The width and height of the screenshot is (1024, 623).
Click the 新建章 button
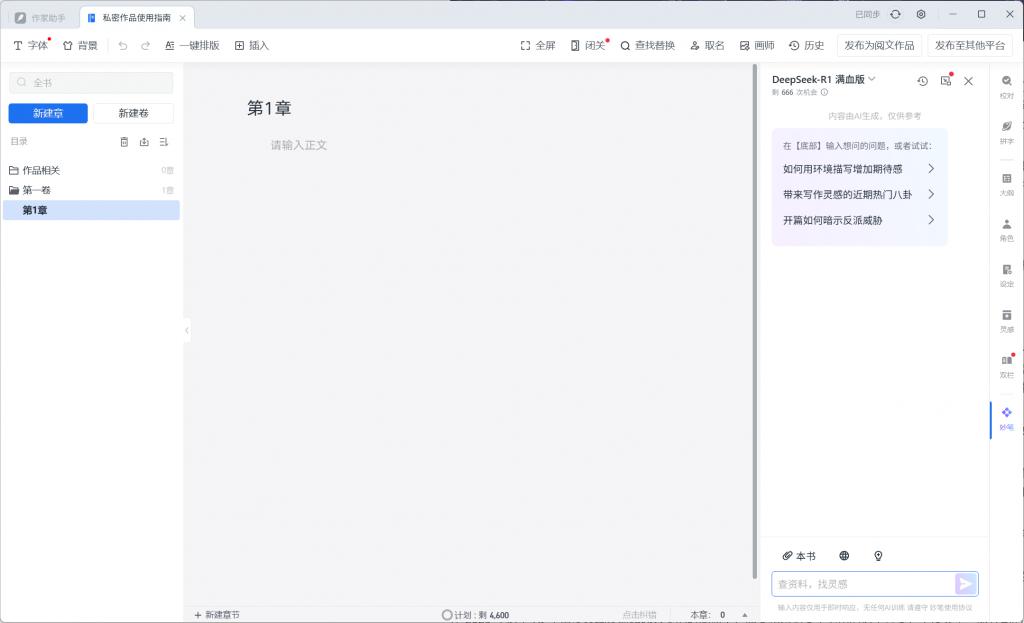[x=48, y=113]
